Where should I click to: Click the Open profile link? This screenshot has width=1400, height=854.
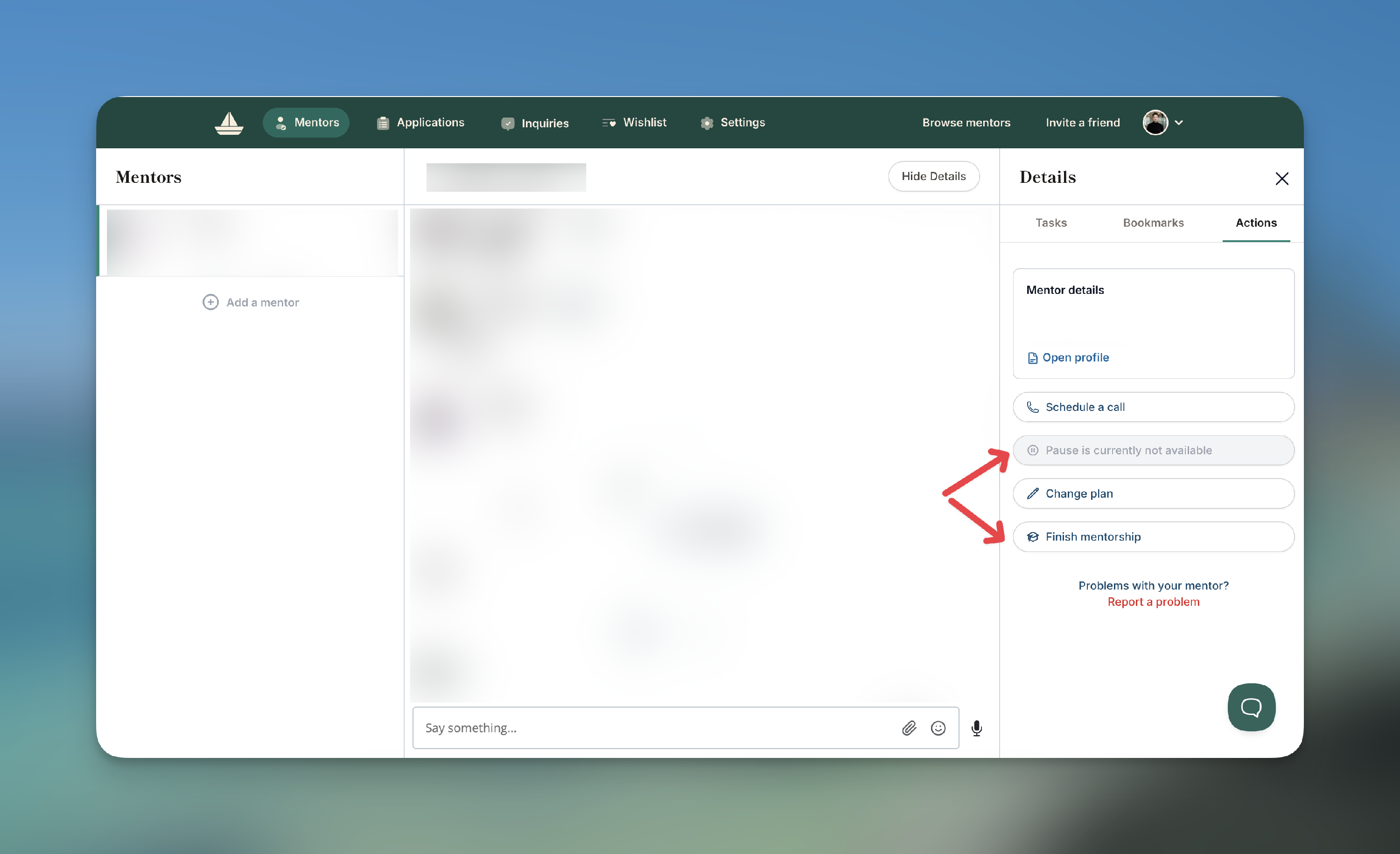[1069, 358]
